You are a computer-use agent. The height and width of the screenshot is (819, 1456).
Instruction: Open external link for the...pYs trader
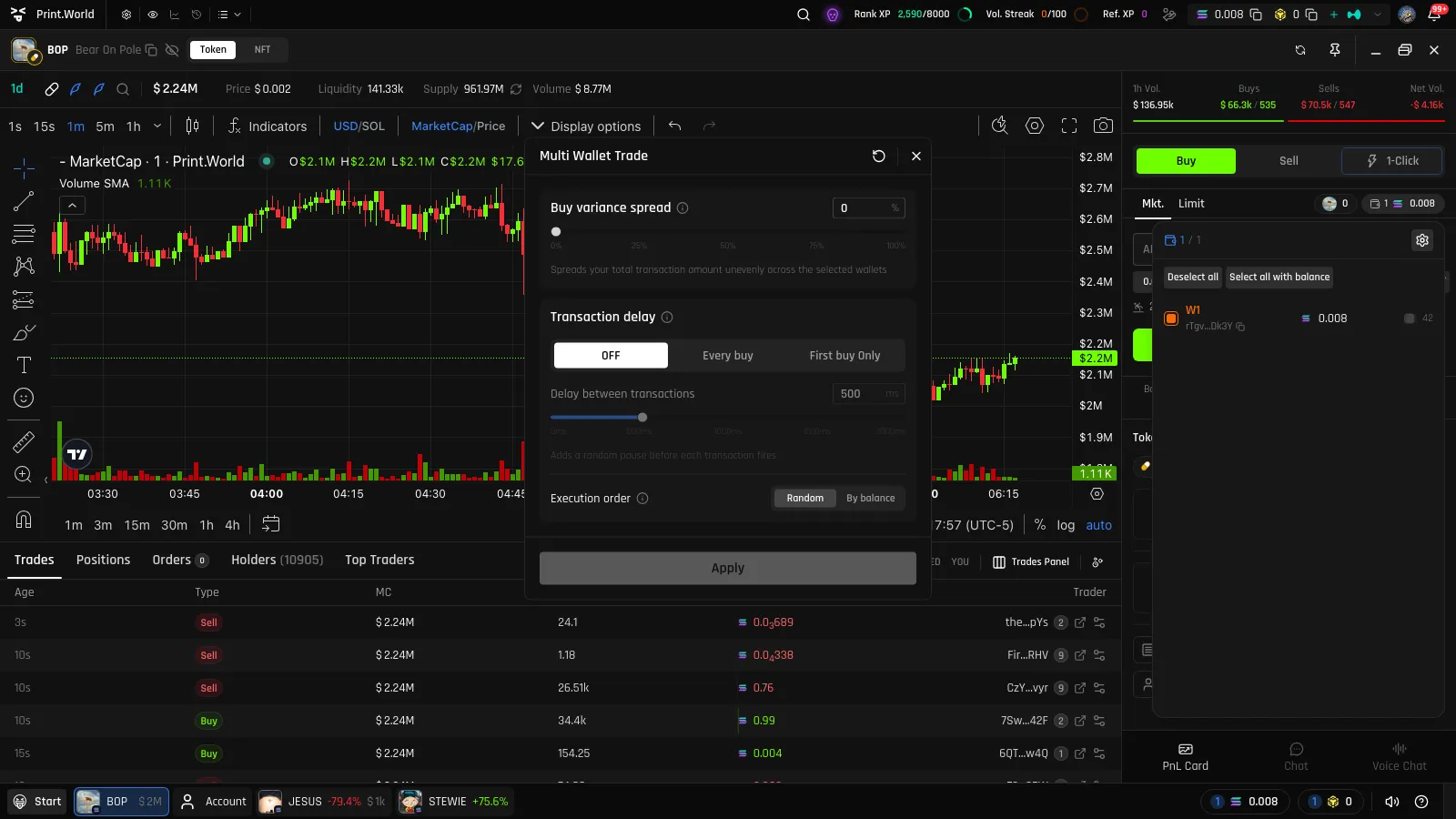click(x=1080, y=622)
